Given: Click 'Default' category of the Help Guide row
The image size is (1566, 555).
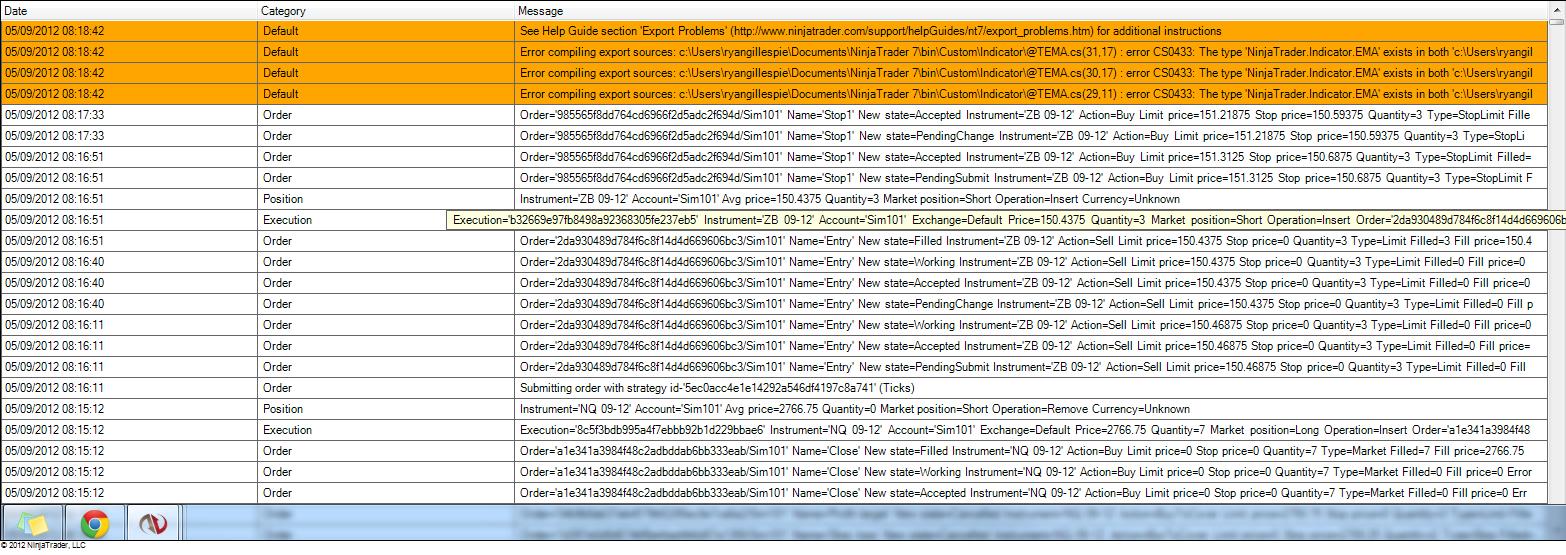Looking at the screenshot, I should click(386, 31).
